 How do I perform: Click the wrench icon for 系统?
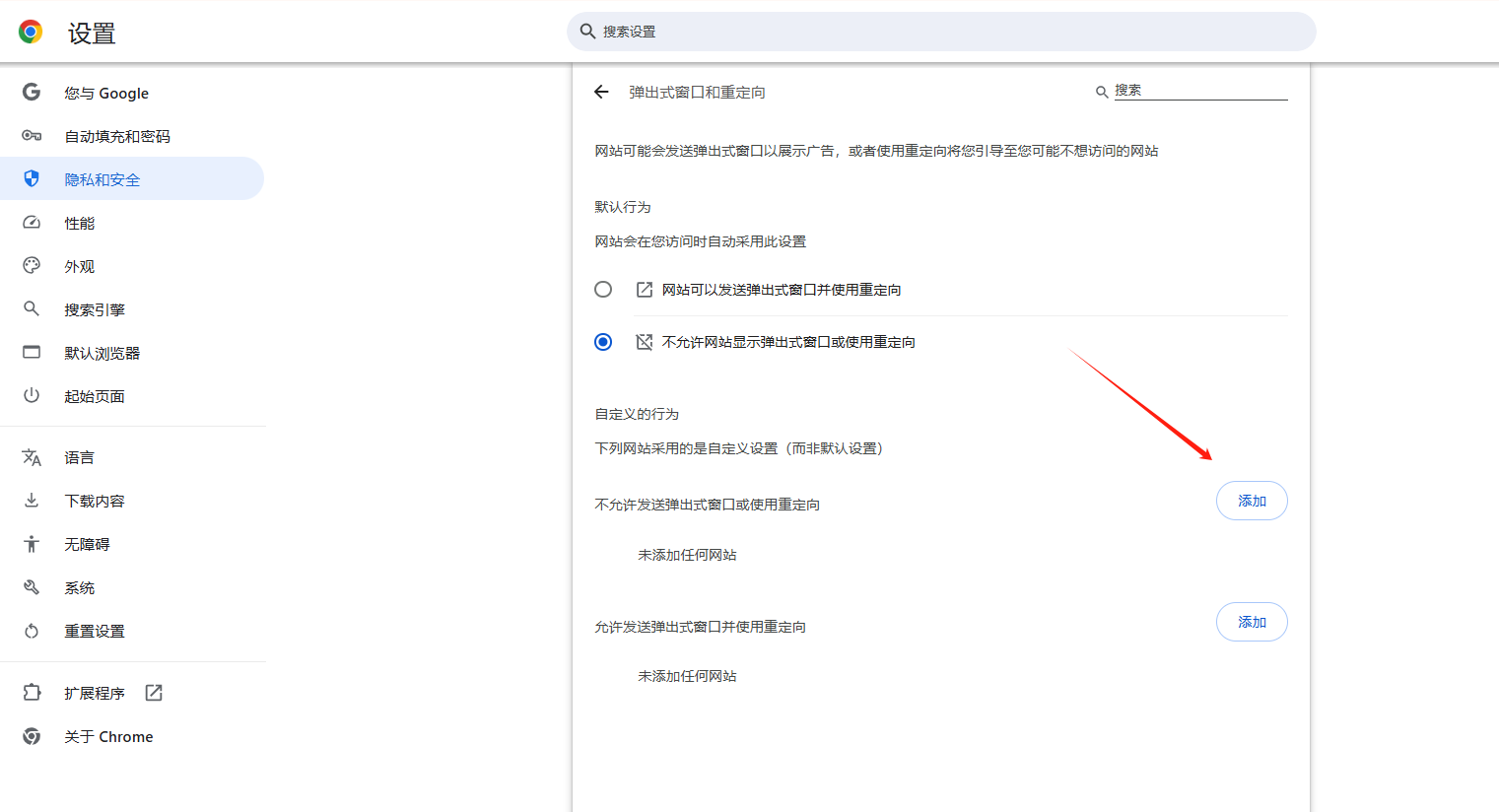tap(32, 587)
